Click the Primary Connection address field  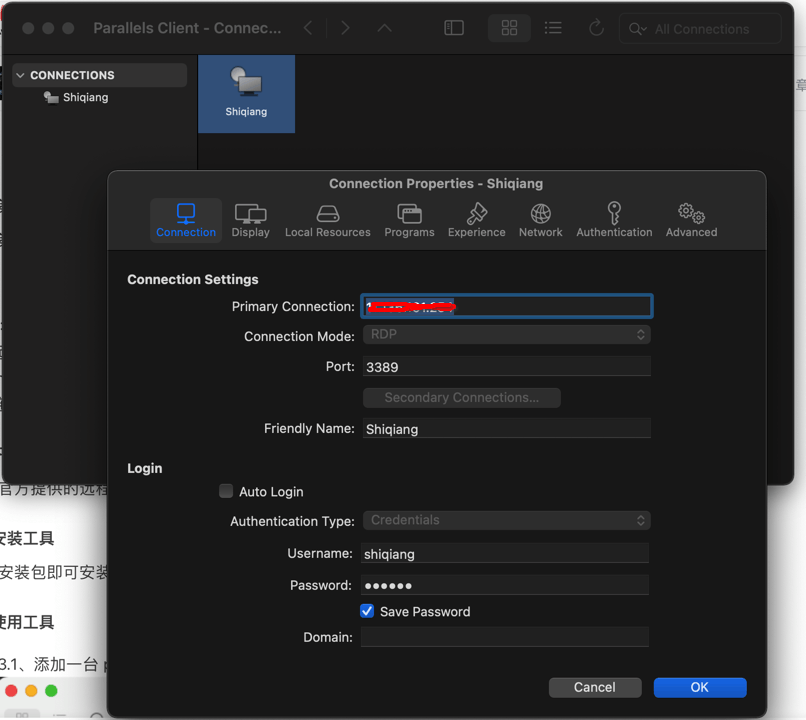tap(507, 306)
